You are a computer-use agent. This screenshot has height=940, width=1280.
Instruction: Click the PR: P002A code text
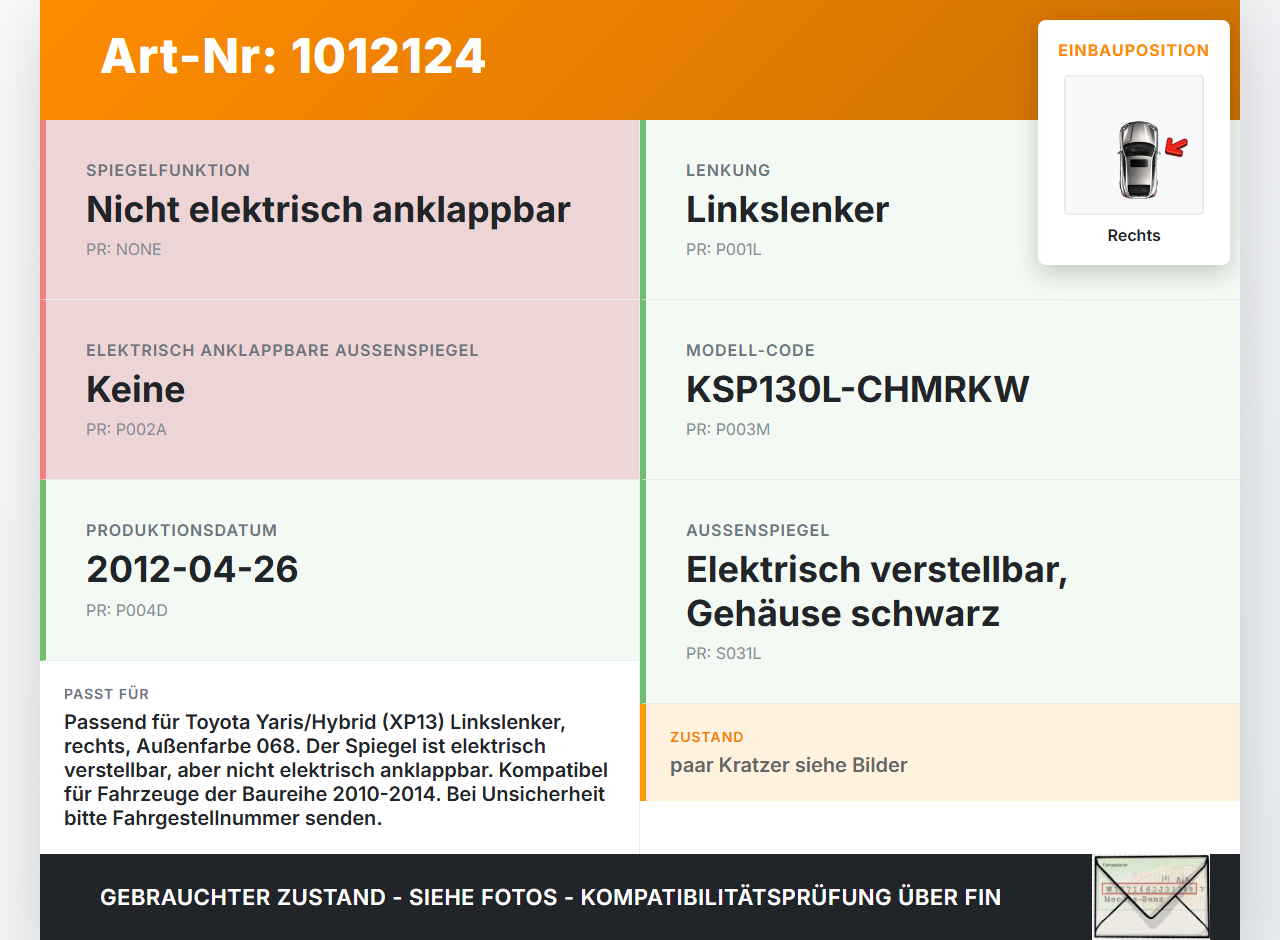click(x=126, y=429)
